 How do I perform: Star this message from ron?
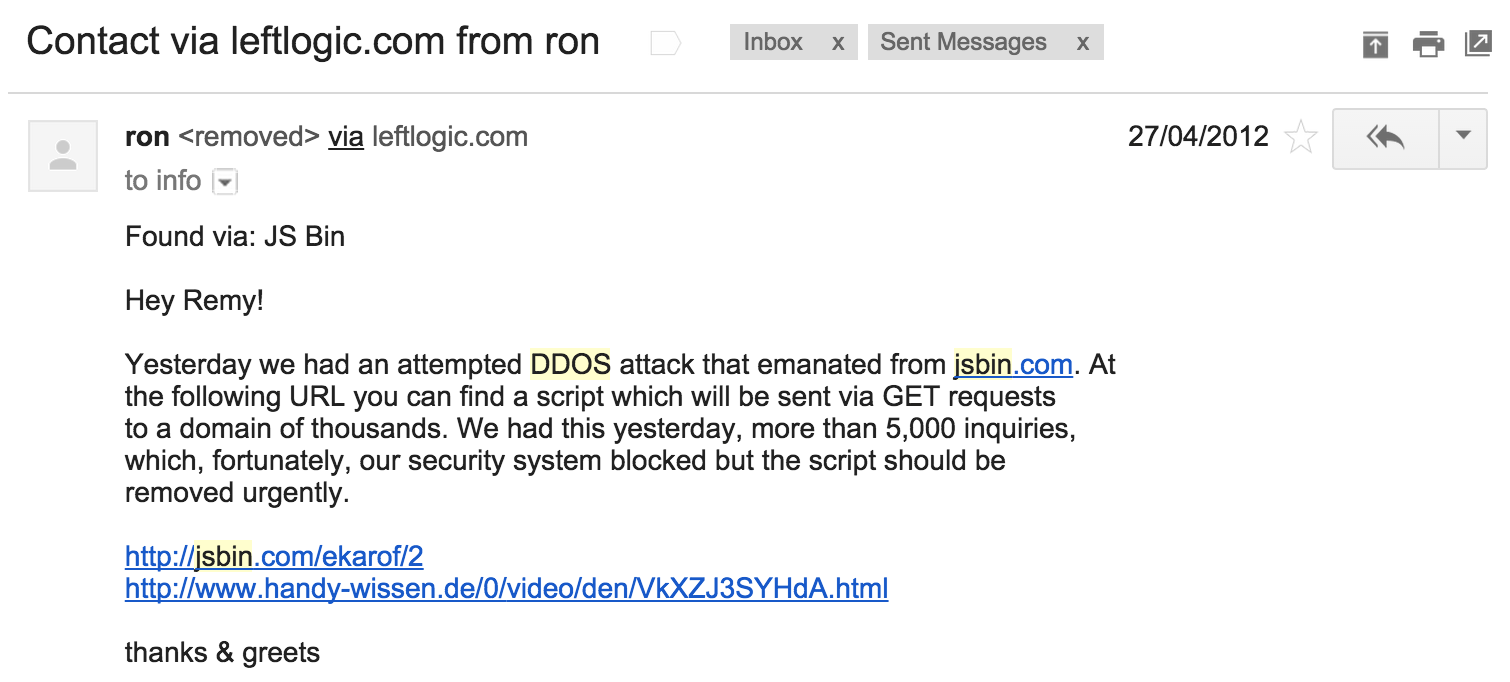pos(1300,136)
